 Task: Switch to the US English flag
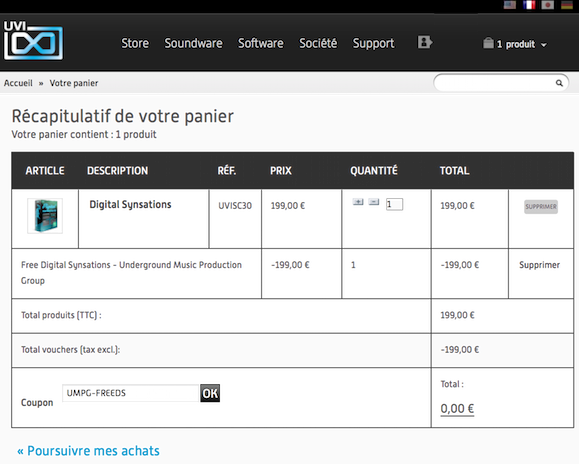click(x=510, y=5)
